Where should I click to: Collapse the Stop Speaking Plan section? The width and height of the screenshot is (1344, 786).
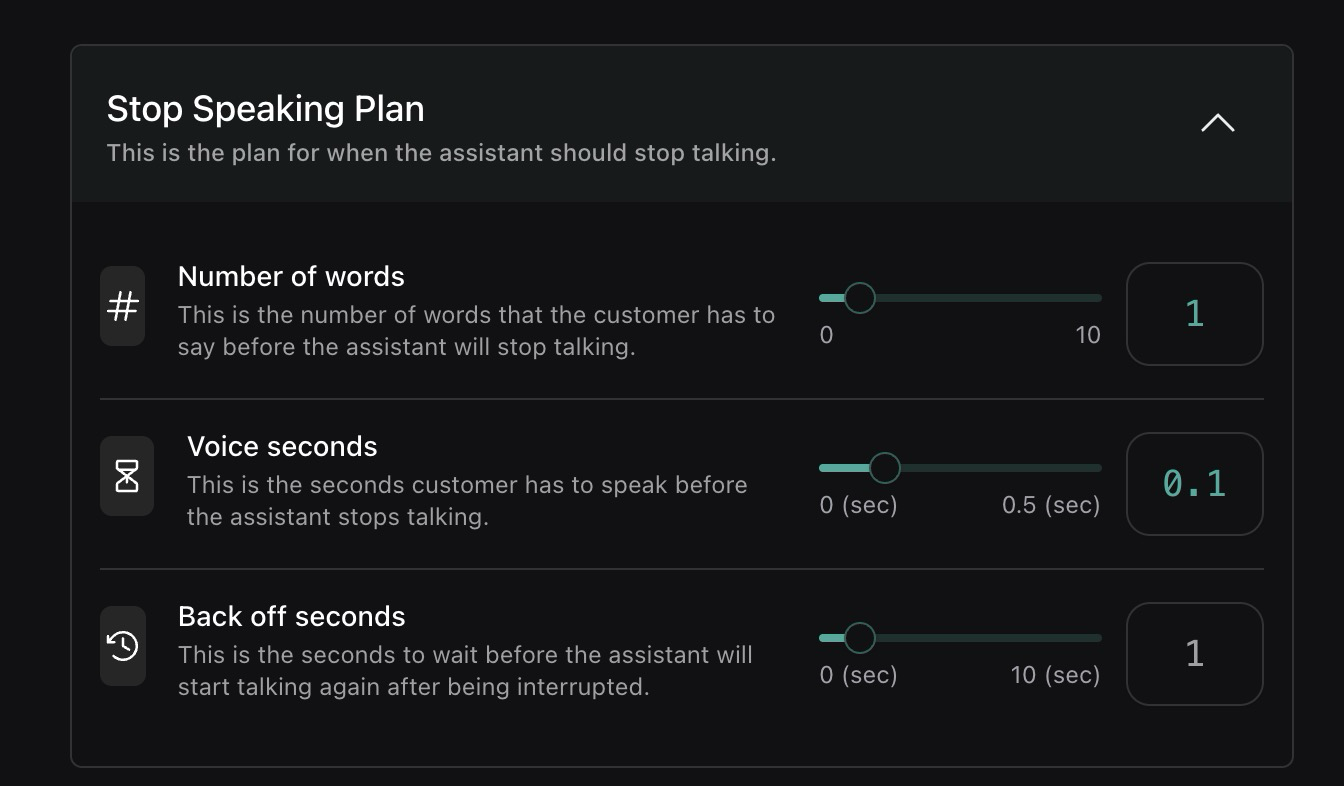tap(1217, 124)
